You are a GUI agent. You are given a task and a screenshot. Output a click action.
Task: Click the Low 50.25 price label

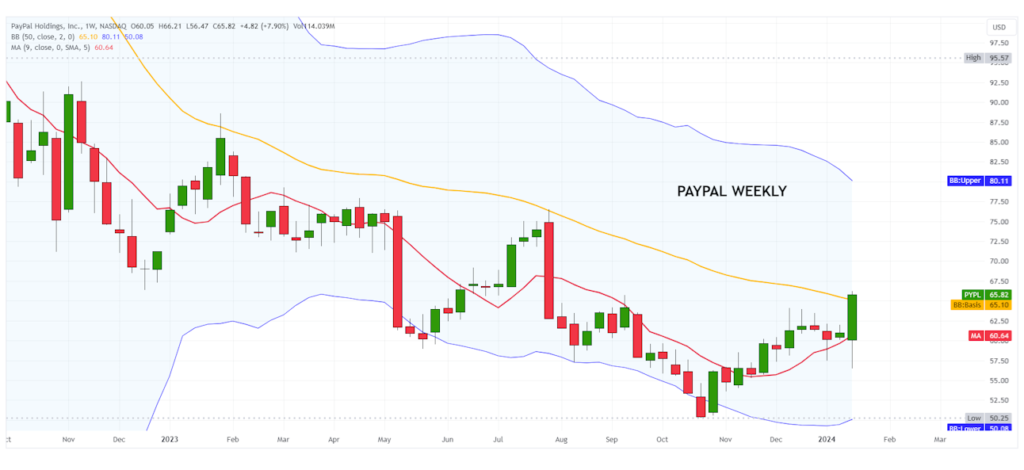tap(985, 417)
